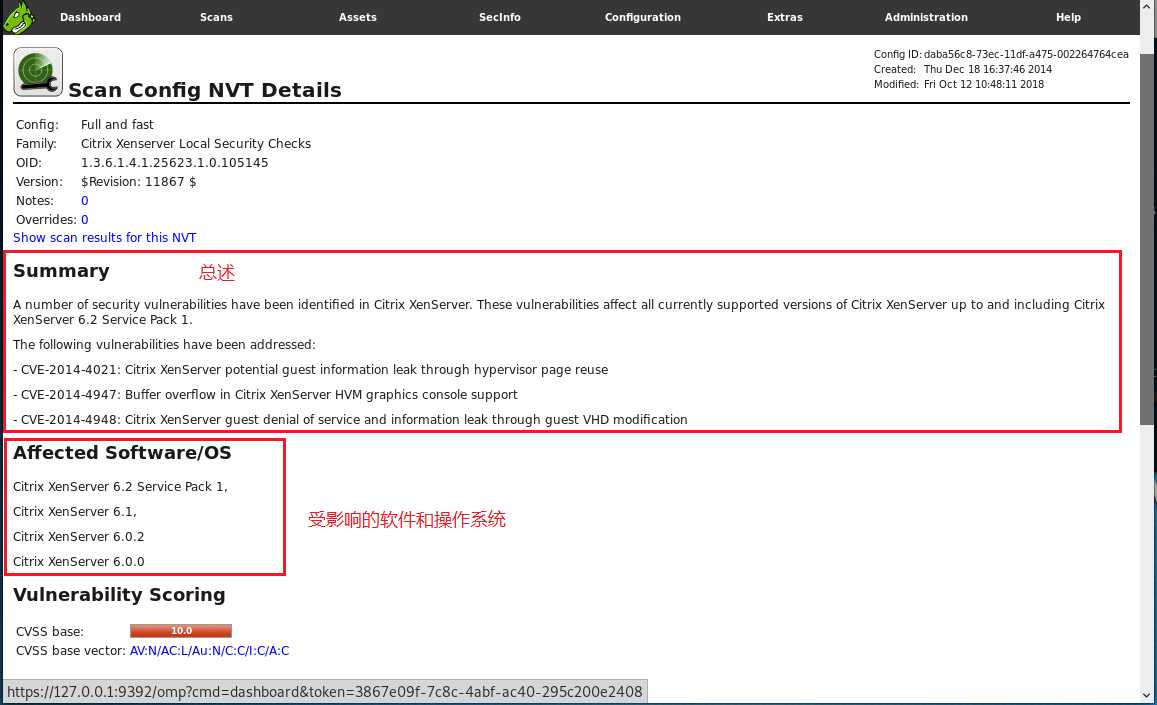Image resolution: width=1157 pixels, height=705 pixels.
Task: Click the 'Summary' heading
Action: 61,271
